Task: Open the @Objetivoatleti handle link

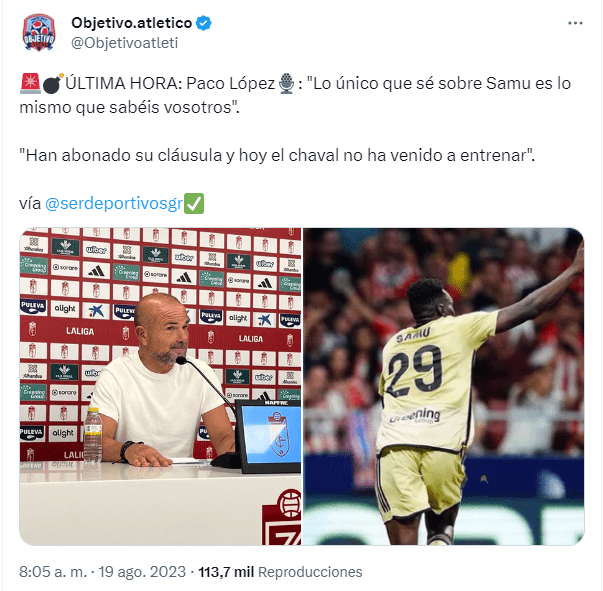Action: click(125, 43)
